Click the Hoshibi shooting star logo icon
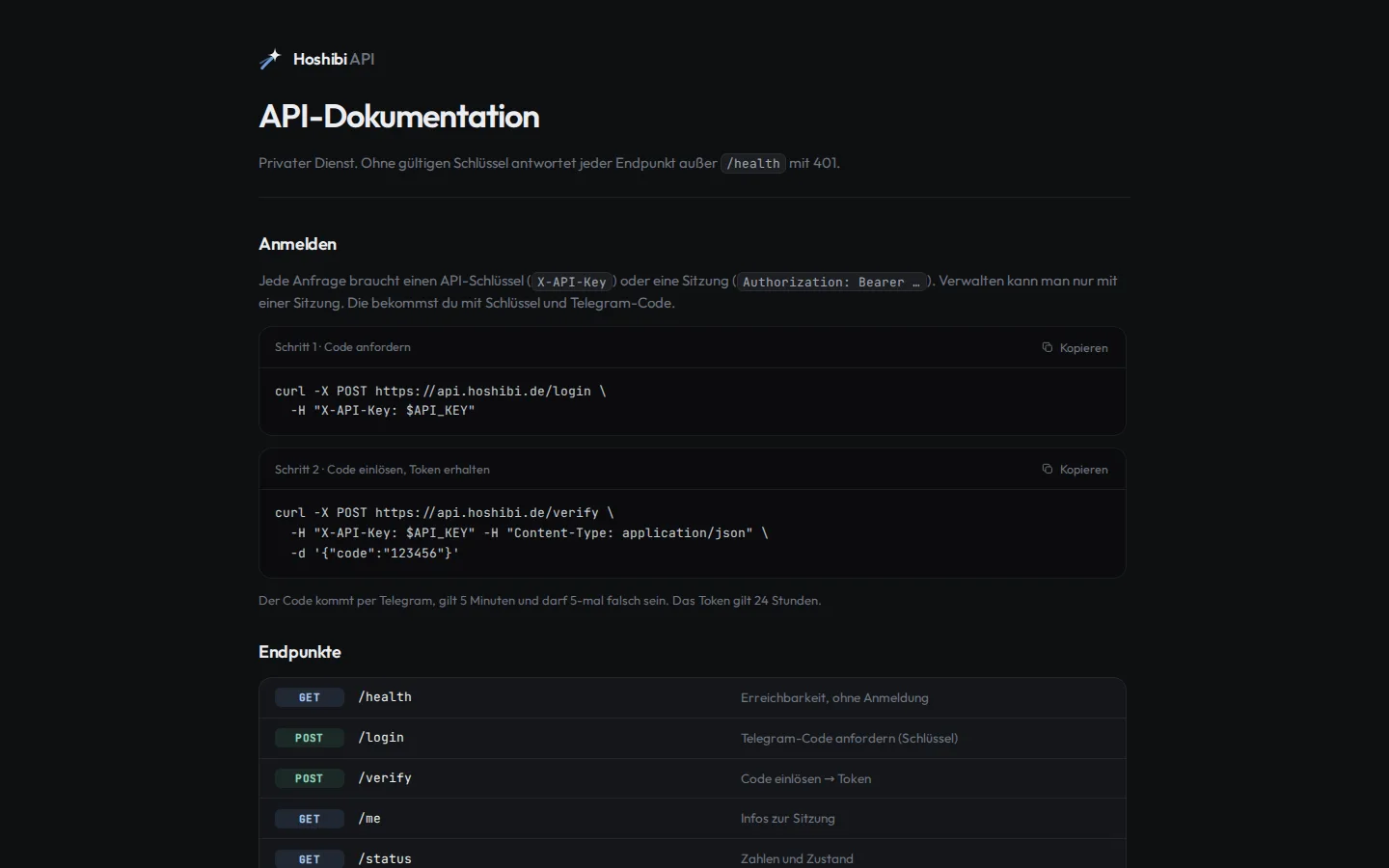 pos(270,60)
